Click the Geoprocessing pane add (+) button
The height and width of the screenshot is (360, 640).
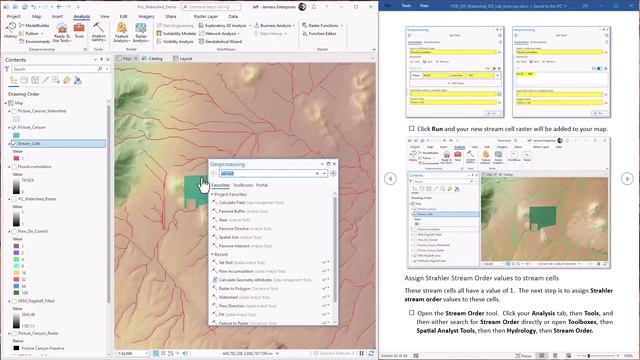(333, 173)
